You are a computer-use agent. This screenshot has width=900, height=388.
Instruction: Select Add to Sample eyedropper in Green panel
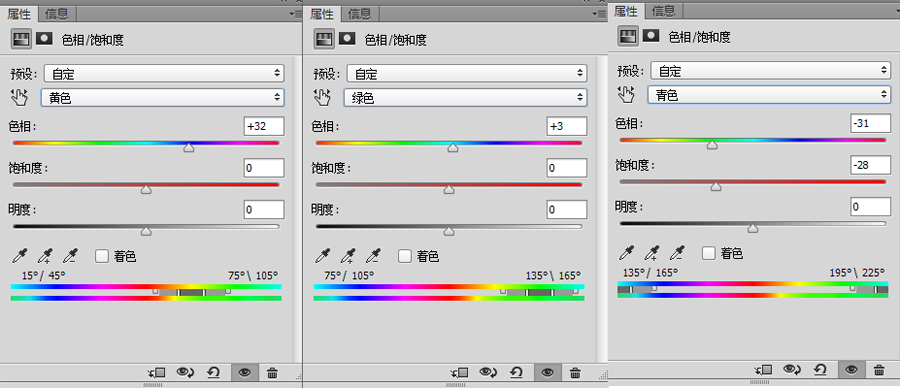tap(348, 255)
